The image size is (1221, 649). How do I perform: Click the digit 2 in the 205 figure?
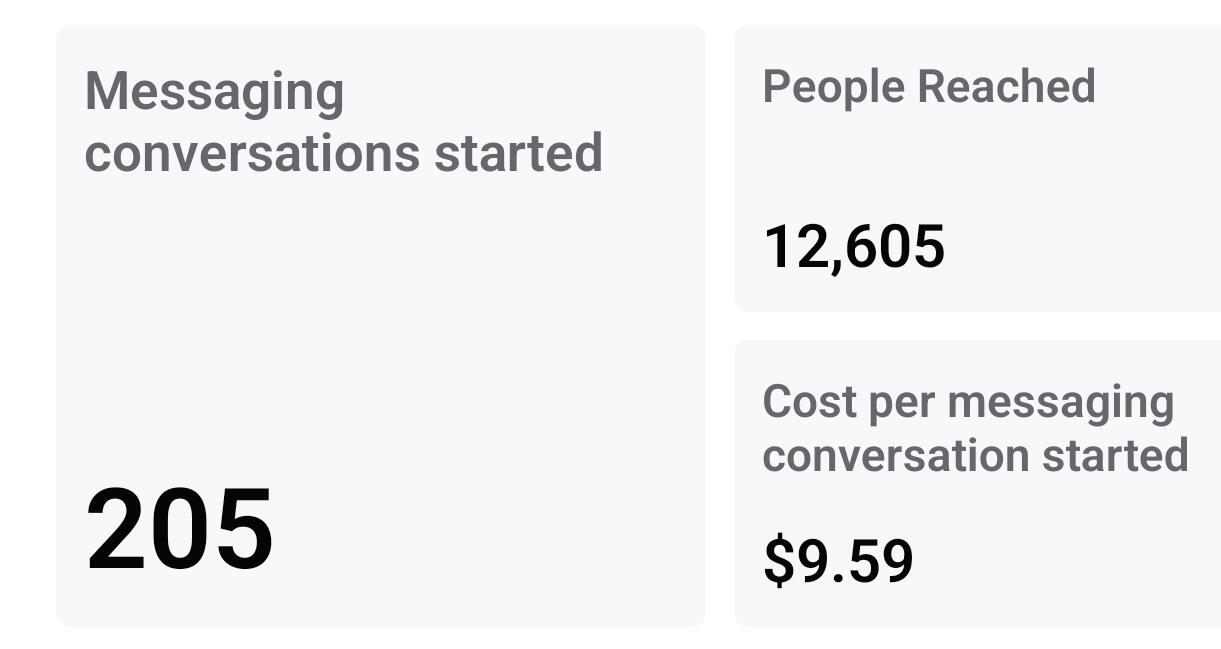[117, 529]
